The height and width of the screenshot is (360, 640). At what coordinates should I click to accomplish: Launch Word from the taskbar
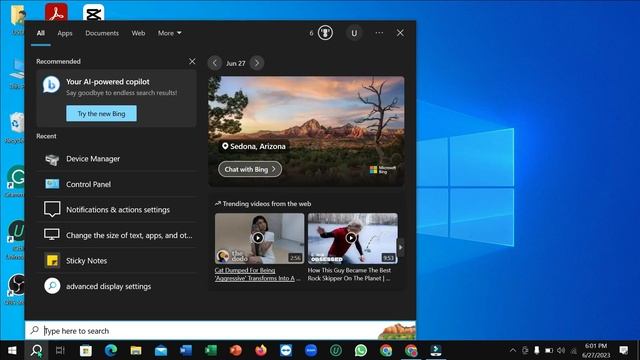(x=186, y=350)
